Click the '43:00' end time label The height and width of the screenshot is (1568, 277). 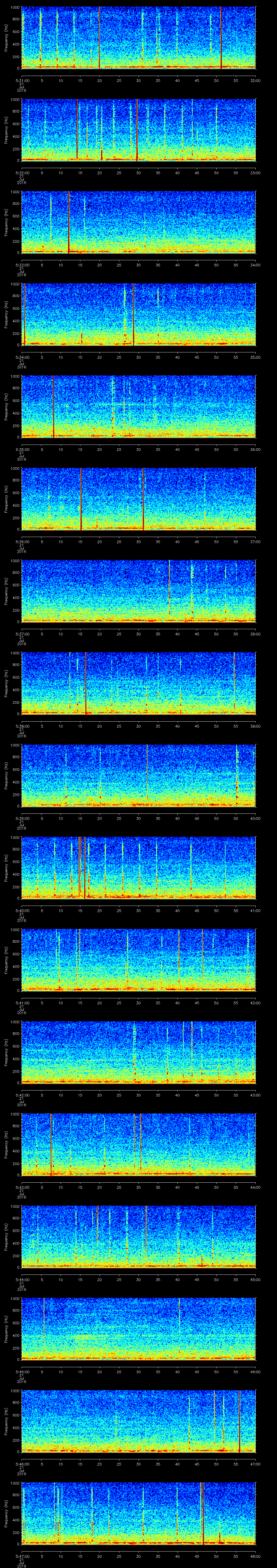point(255,1095)
